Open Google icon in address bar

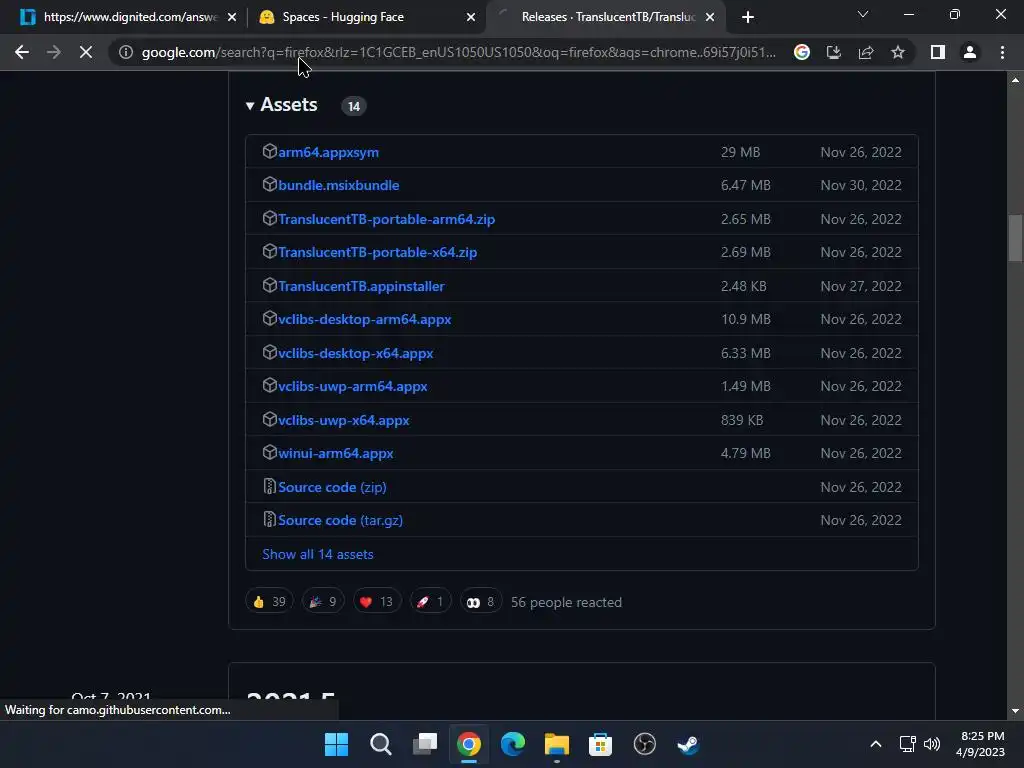(802, 52)
